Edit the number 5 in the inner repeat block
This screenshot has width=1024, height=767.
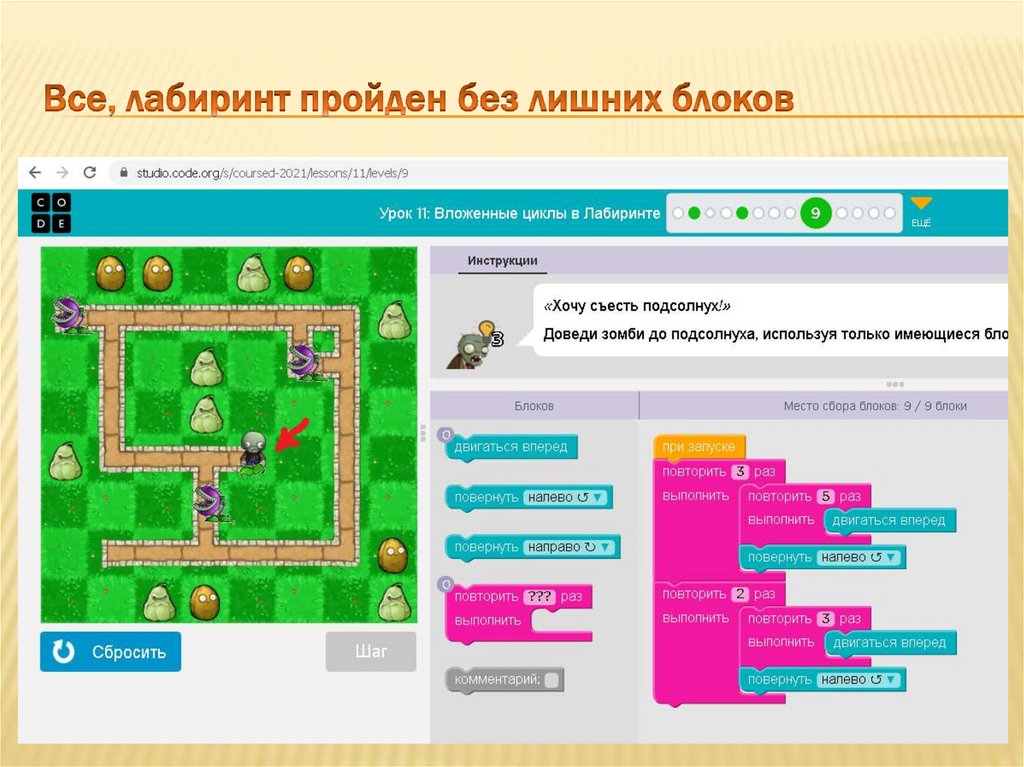[x=825, y=497]
